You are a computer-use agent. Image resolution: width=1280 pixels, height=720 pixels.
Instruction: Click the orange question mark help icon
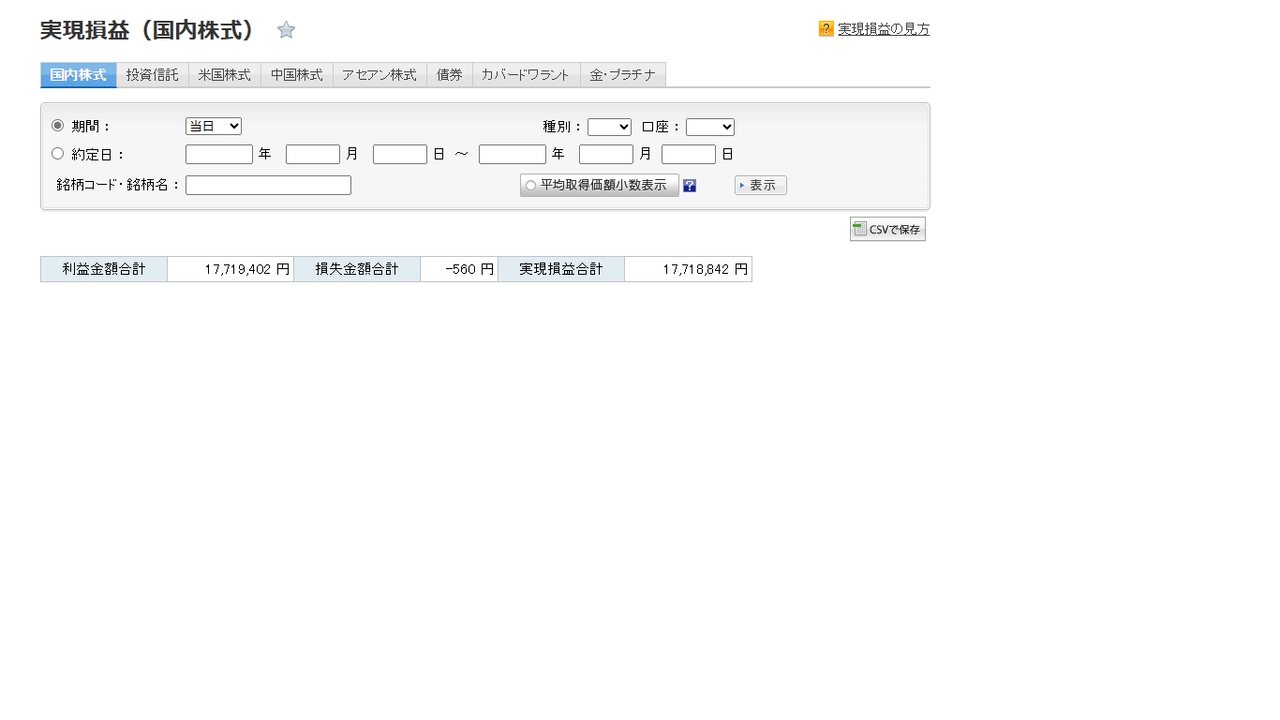826,29
